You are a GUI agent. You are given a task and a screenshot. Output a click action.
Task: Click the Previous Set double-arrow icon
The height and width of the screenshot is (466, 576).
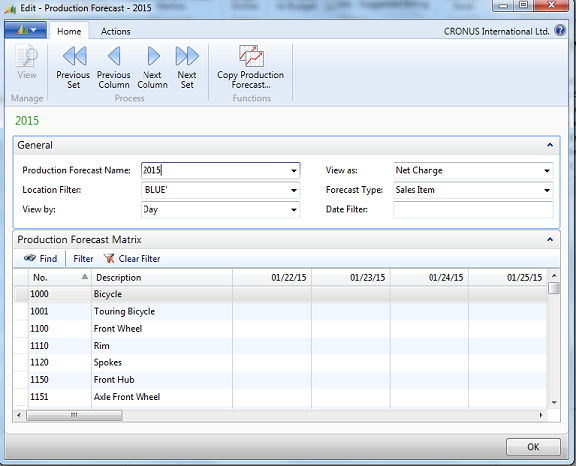click(75, 56)
